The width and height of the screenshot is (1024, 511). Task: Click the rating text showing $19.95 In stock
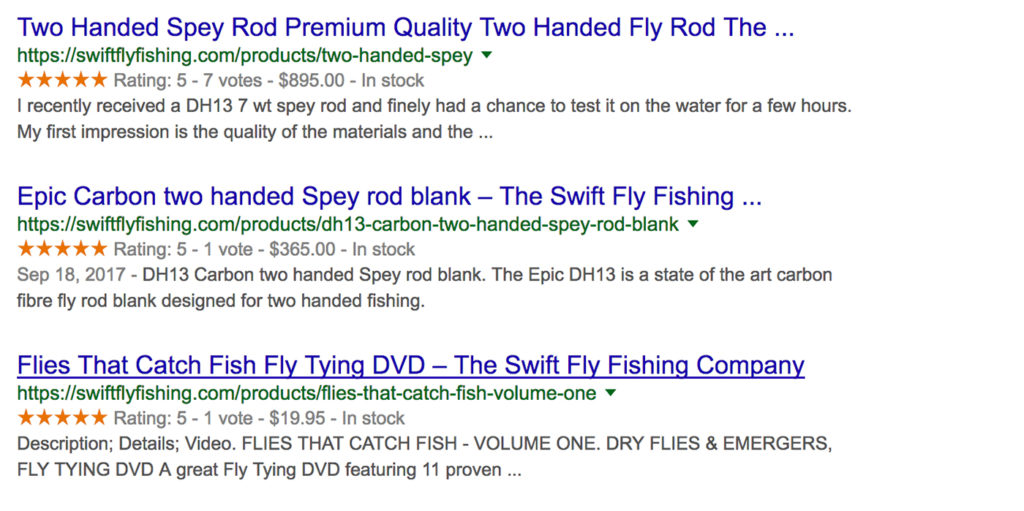259,418
